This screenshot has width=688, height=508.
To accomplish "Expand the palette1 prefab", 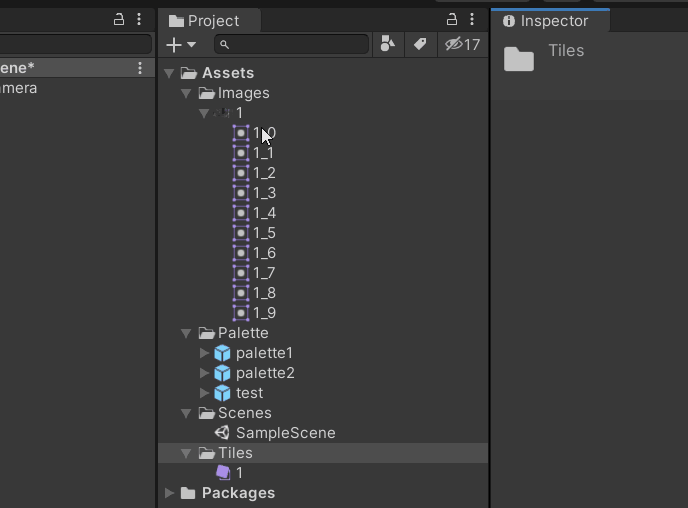I will click(x=204, y=353).
